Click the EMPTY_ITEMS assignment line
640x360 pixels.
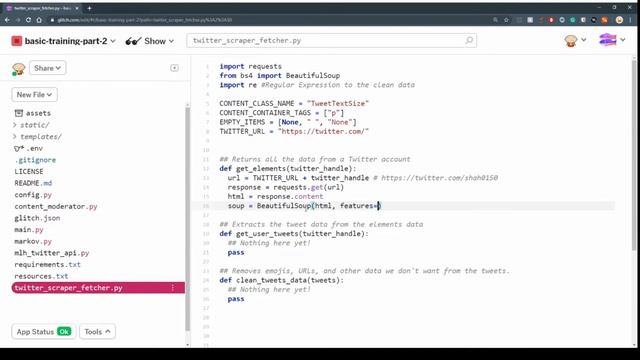coord(288,122)
